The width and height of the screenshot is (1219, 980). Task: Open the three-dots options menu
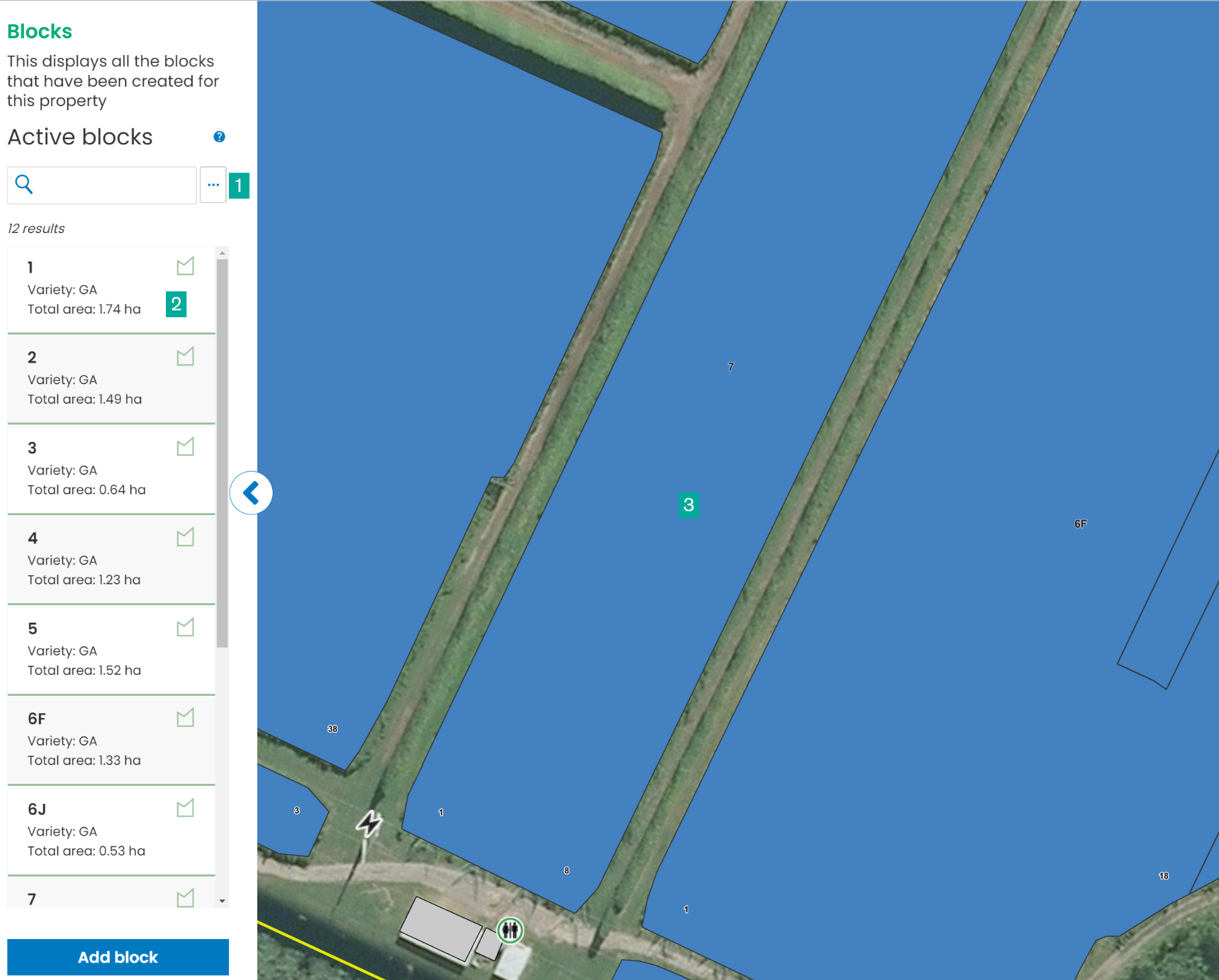pos(213,185)
